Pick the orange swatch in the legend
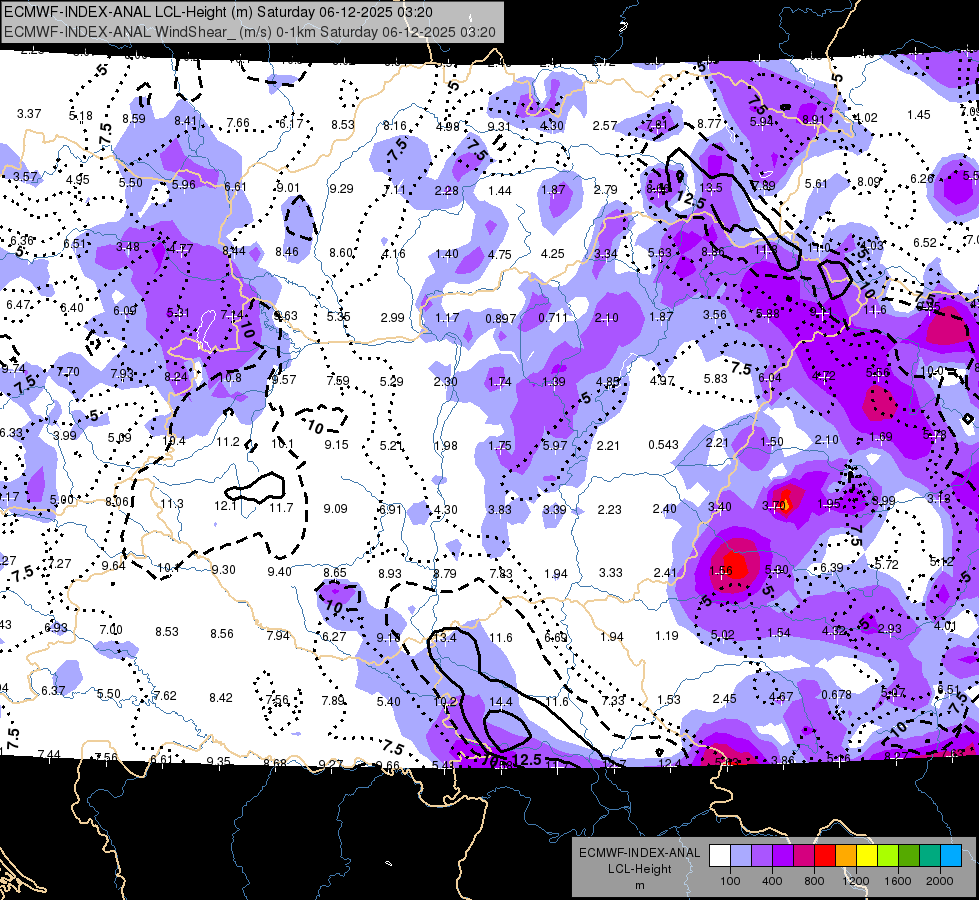 [x=846, y=855]
